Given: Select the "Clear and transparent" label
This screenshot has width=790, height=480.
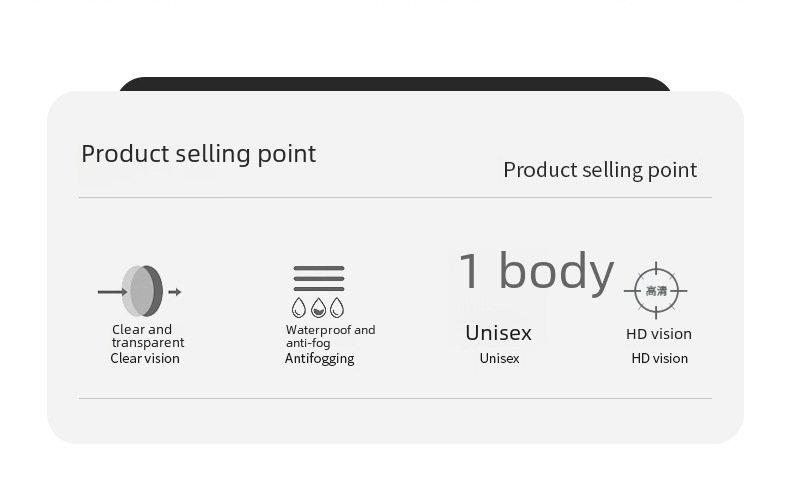Looking at the screenshot, I should [x=147, y=336].
